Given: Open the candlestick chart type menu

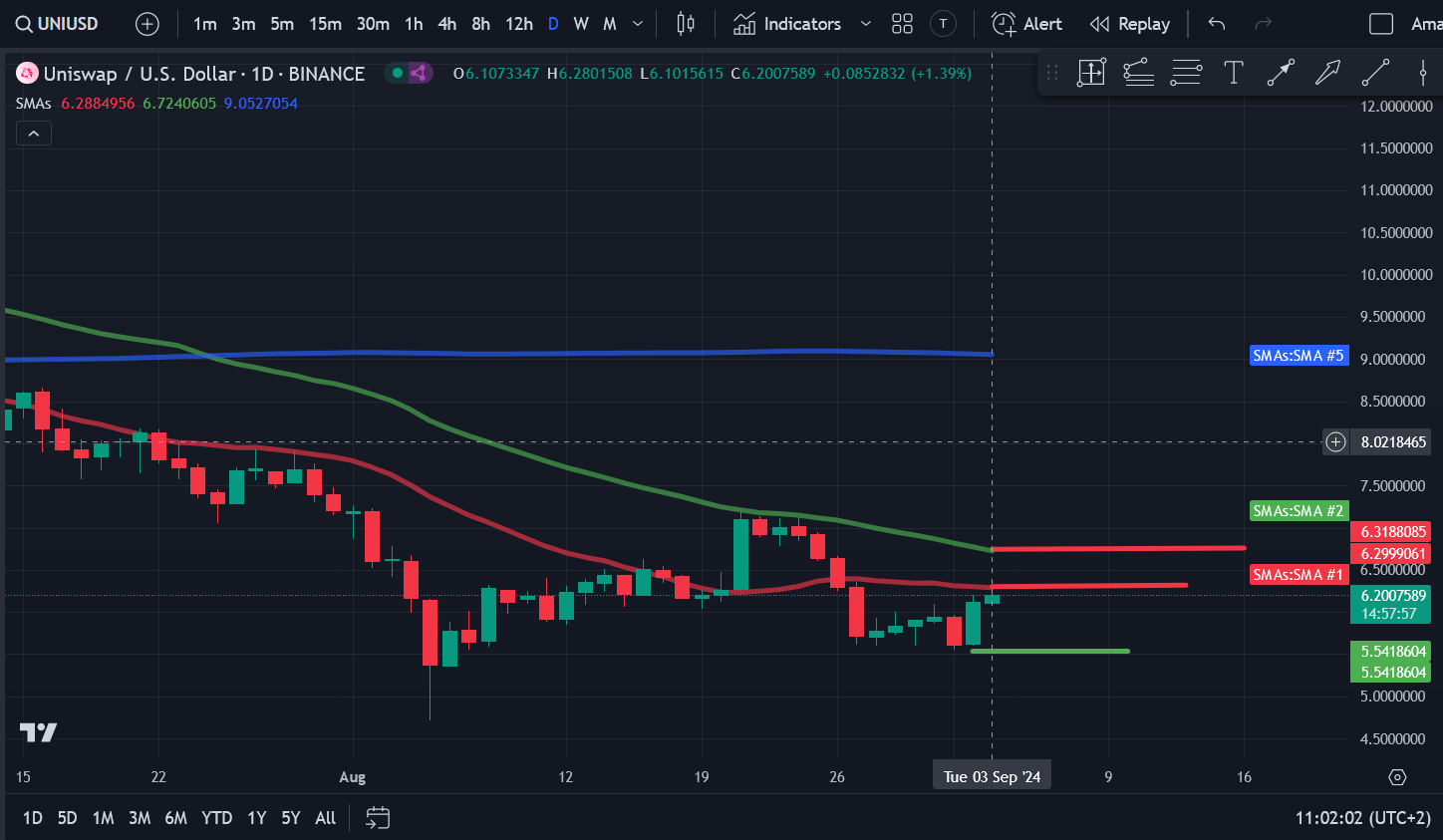Looking at the screenshot, I should [x=686, y=24].
